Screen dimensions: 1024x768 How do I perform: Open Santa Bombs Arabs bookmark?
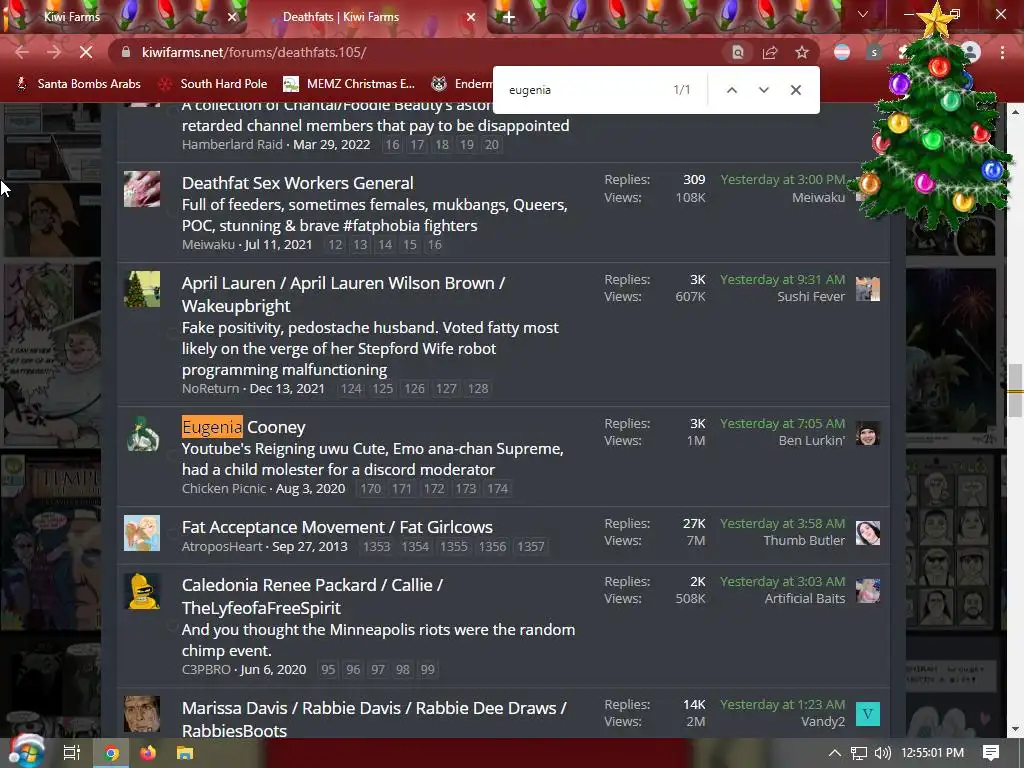78,84
